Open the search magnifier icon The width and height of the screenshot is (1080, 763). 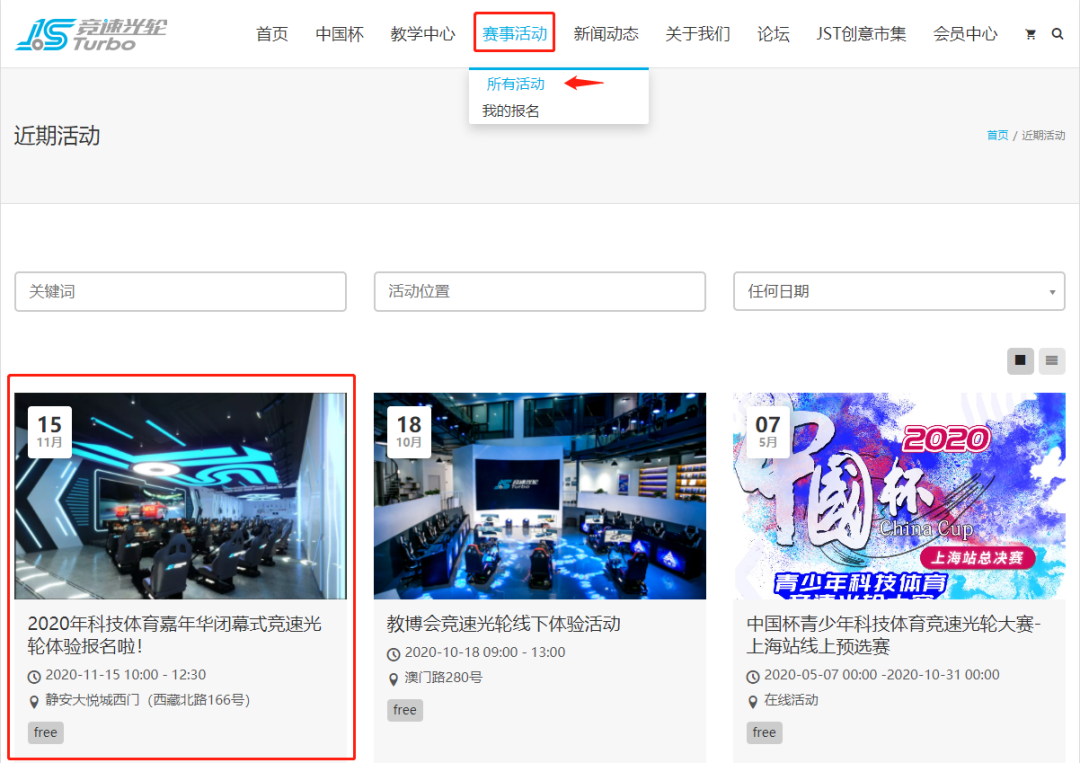point(1057,34)
